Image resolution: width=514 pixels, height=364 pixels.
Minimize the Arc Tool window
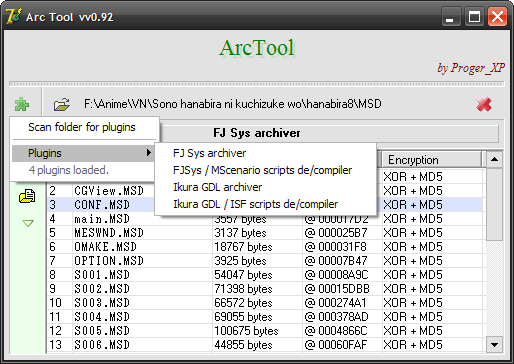tap(451, 17)
